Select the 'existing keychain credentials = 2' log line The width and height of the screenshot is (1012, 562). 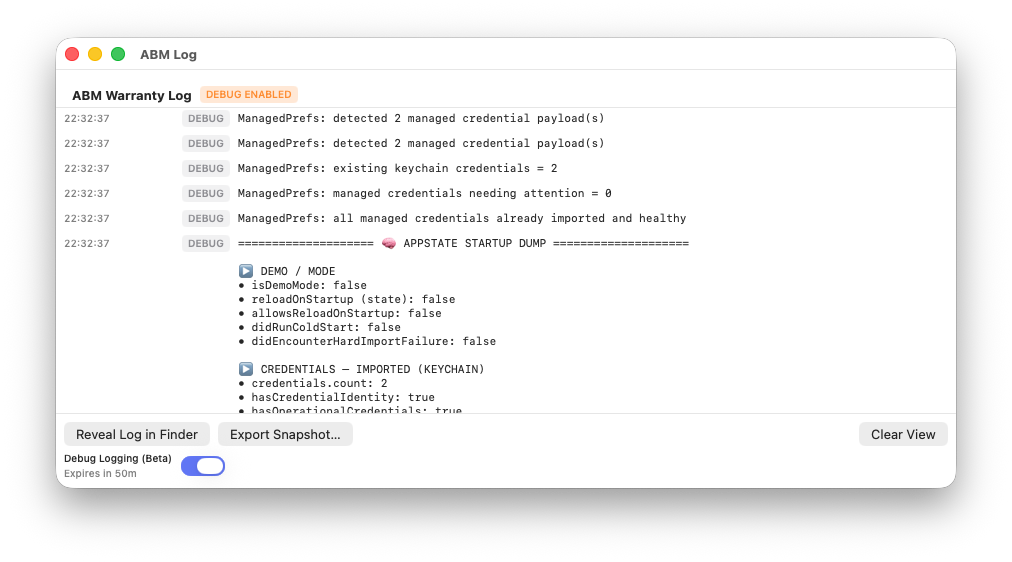(x=397, y=168)
